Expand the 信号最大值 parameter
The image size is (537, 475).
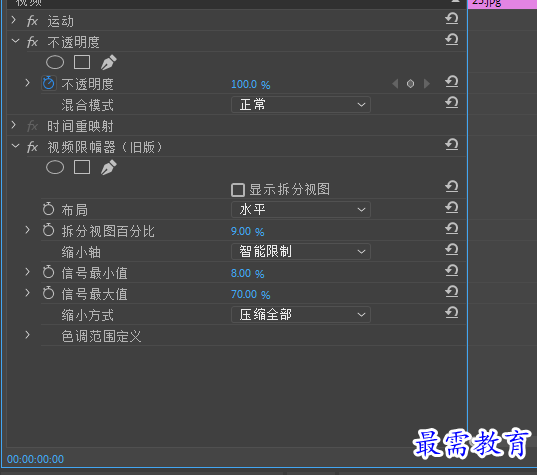click(28, 293)
